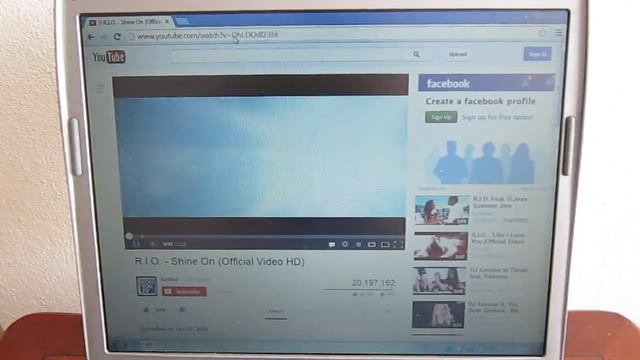The height and width of the screenshot is (360, 640).
Task: Go to YouTube home via the logo
Action: (109, 57)
